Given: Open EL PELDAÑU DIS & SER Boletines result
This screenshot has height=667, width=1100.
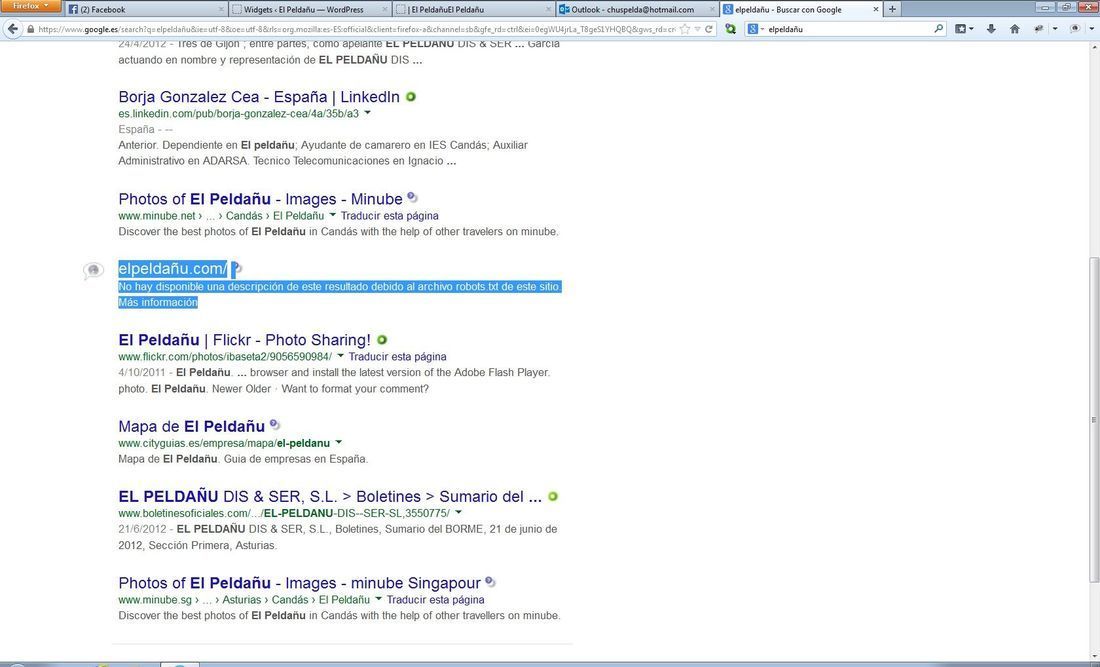Looking at the screenshot, I should [x=330, y=497].
